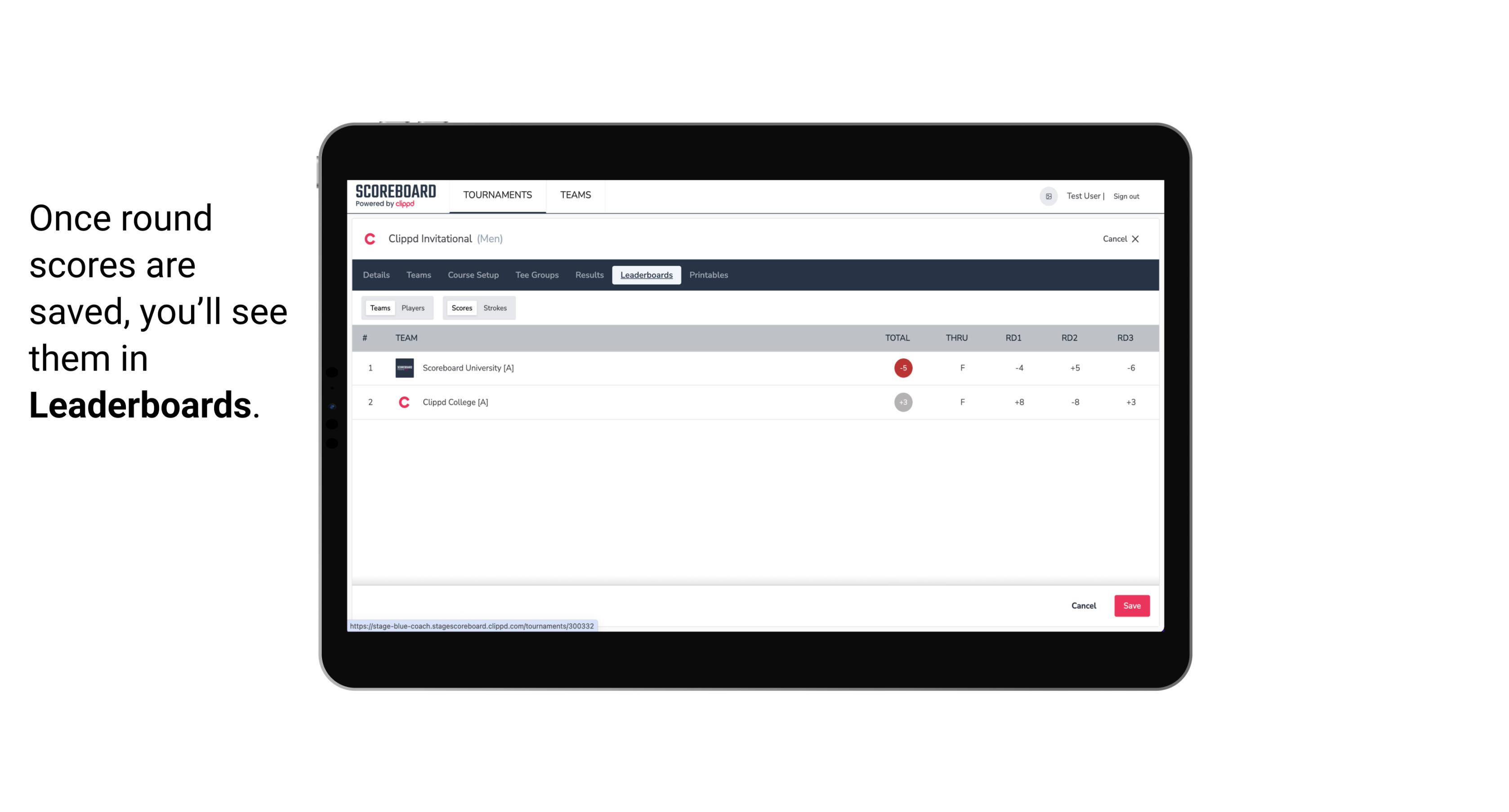Click Clippd College team logo icon
The image size is (1509, 812).
click(x=403, y=401)
